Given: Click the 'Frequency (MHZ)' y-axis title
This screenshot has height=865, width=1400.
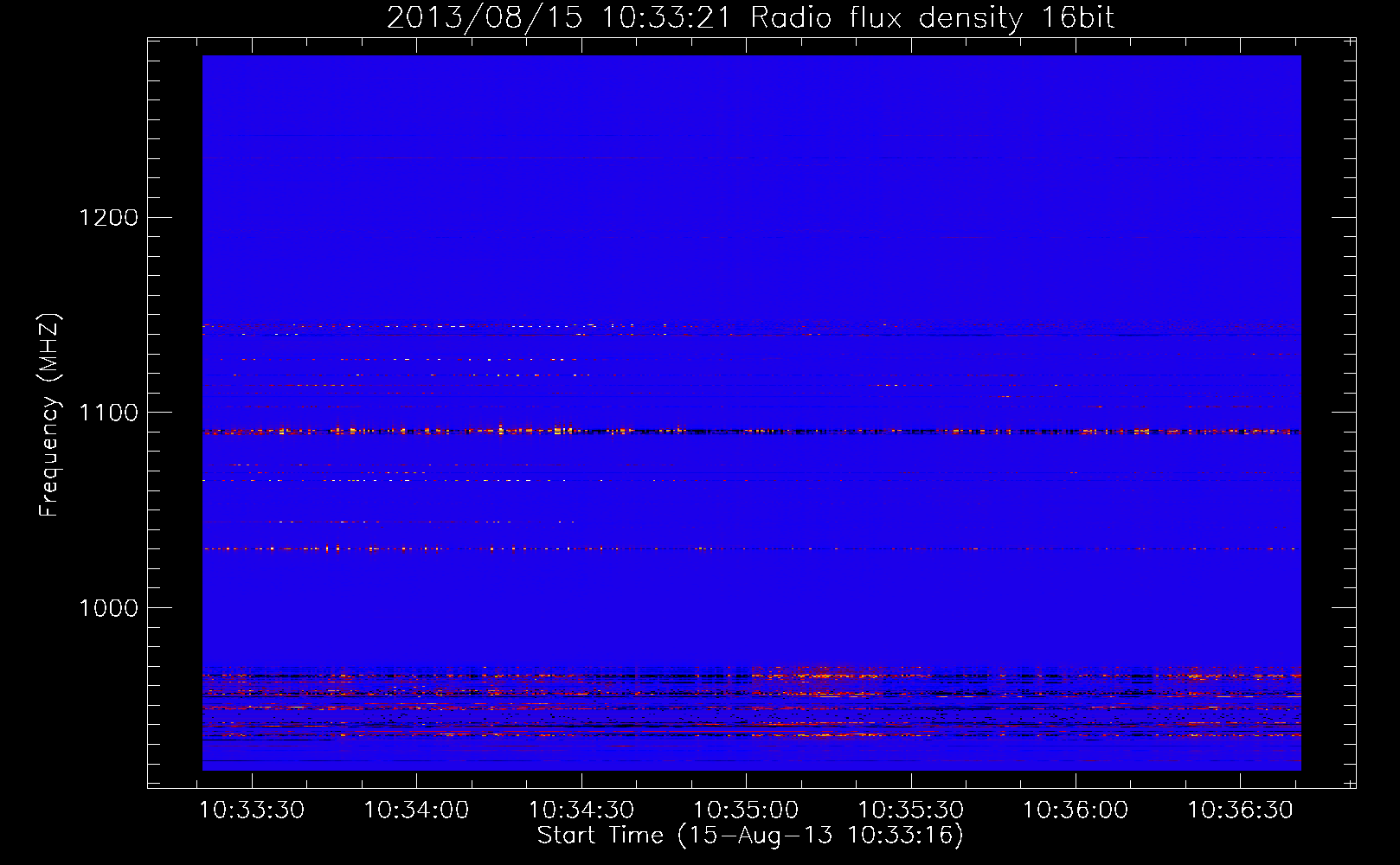Looking at the screenshot, I should (x=49, y=415).
